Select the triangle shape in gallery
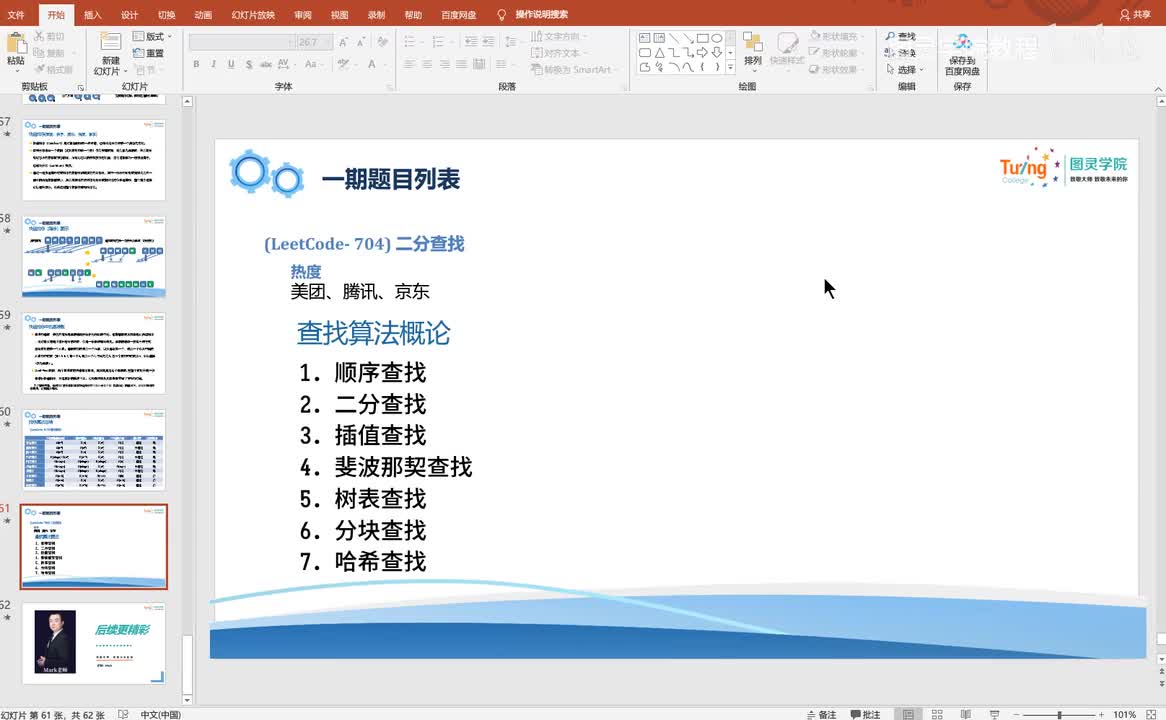Viewport: 1166px width, 720px height. (x=659, y=53)
